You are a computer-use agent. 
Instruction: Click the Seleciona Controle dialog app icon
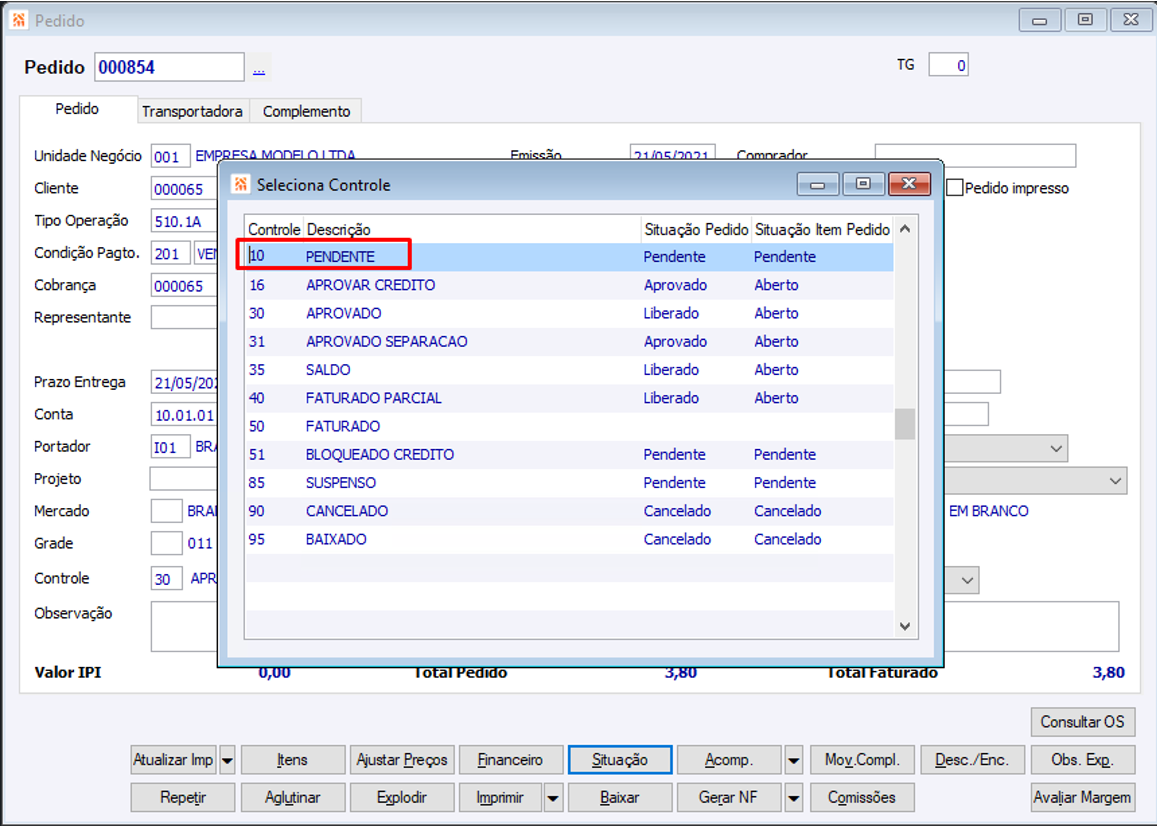click(241, 185)
